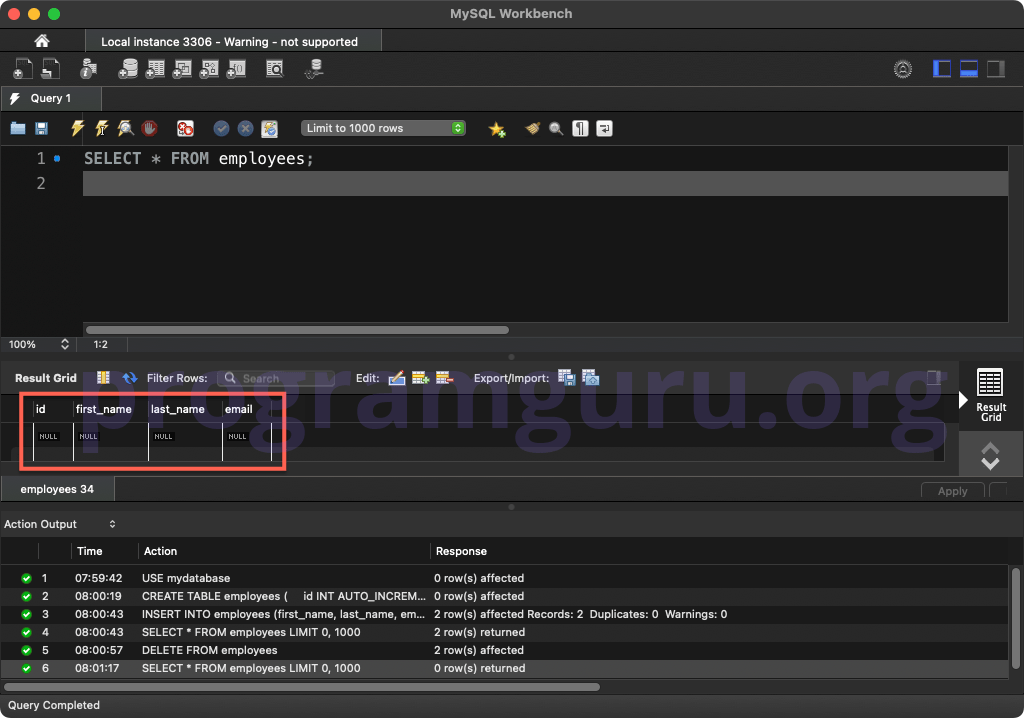The height and width of the screenshot is (718, 1024).
Task: Beautify the SQL with broom icon
Action: pos(533,128)
